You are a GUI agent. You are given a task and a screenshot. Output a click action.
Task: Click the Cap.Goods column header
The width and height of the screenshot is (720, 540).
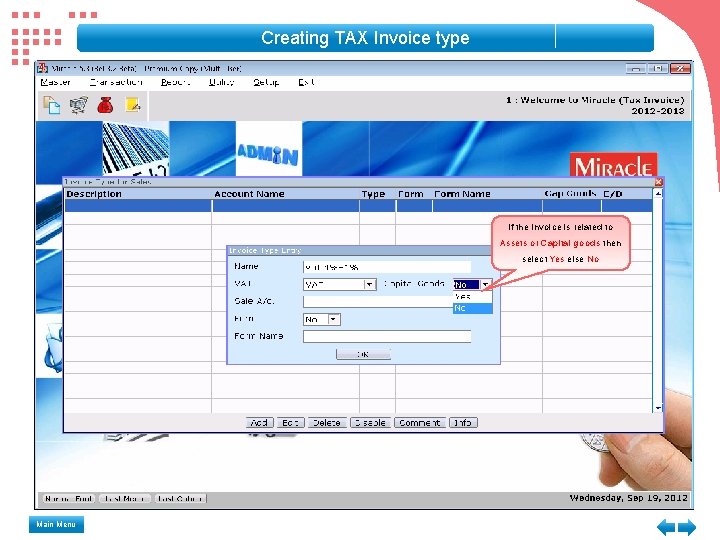tap(570, 194)
